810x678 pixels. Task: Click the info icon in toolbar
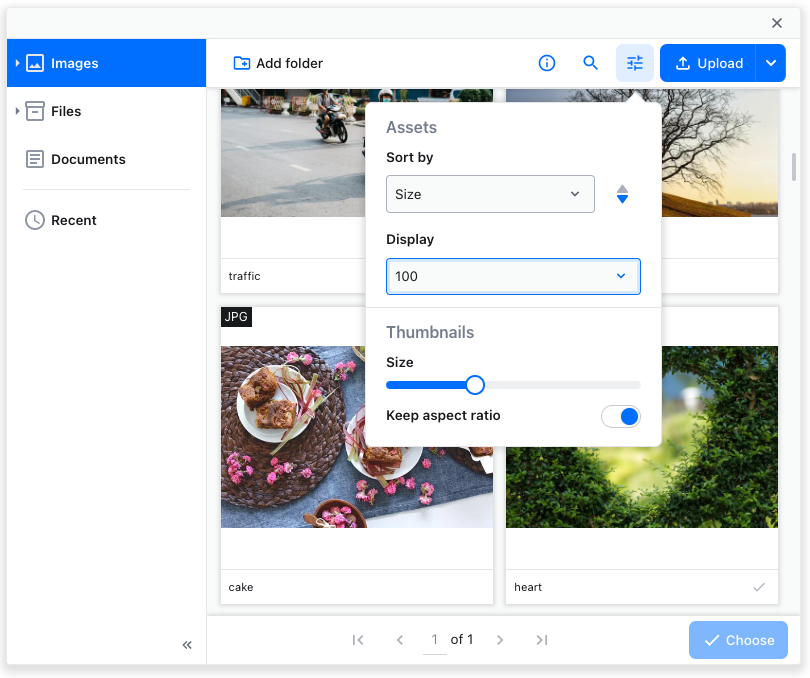click(x=547, y=63)
